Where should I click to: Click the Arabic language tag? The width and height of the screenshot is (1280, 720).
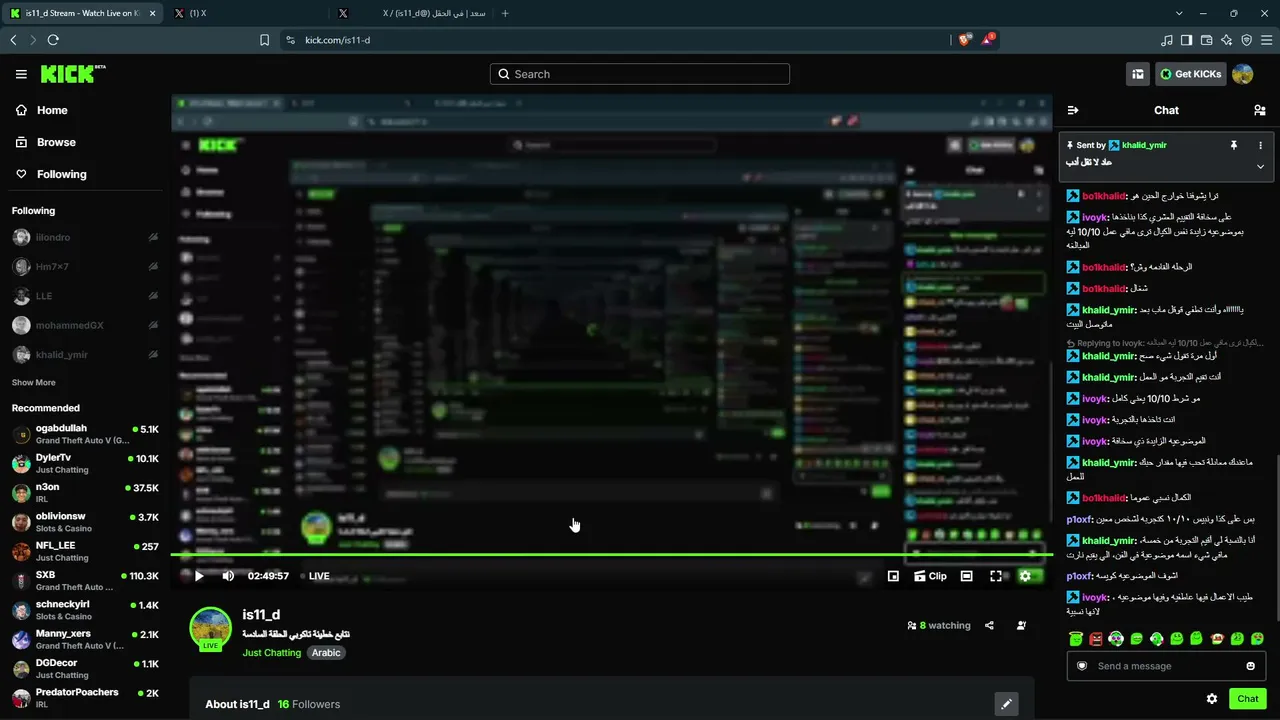(x=326, y=653)
